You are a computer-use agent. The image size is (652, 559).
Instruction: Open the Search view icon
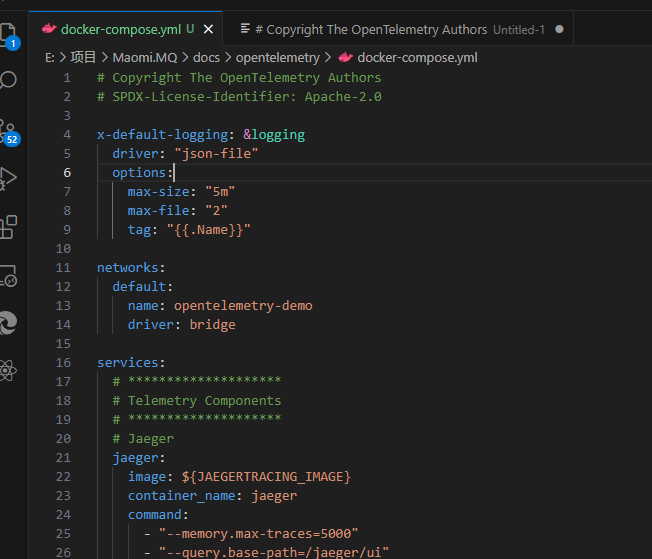coord(9,80)
